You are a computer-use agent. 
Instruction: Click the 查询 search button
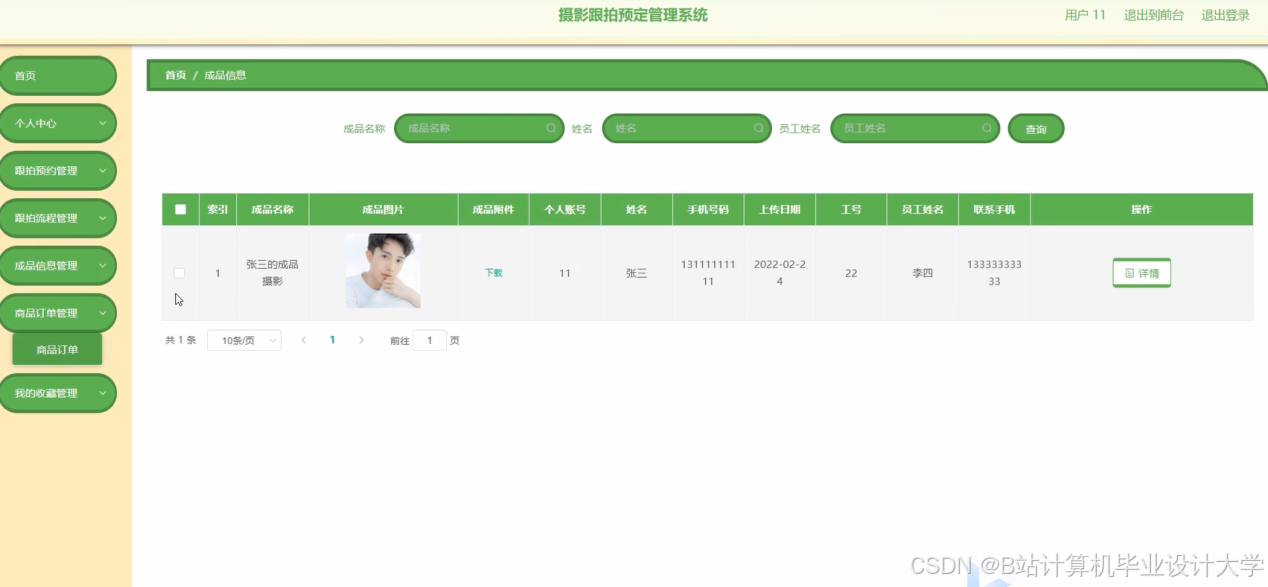tap(1036, 129)
